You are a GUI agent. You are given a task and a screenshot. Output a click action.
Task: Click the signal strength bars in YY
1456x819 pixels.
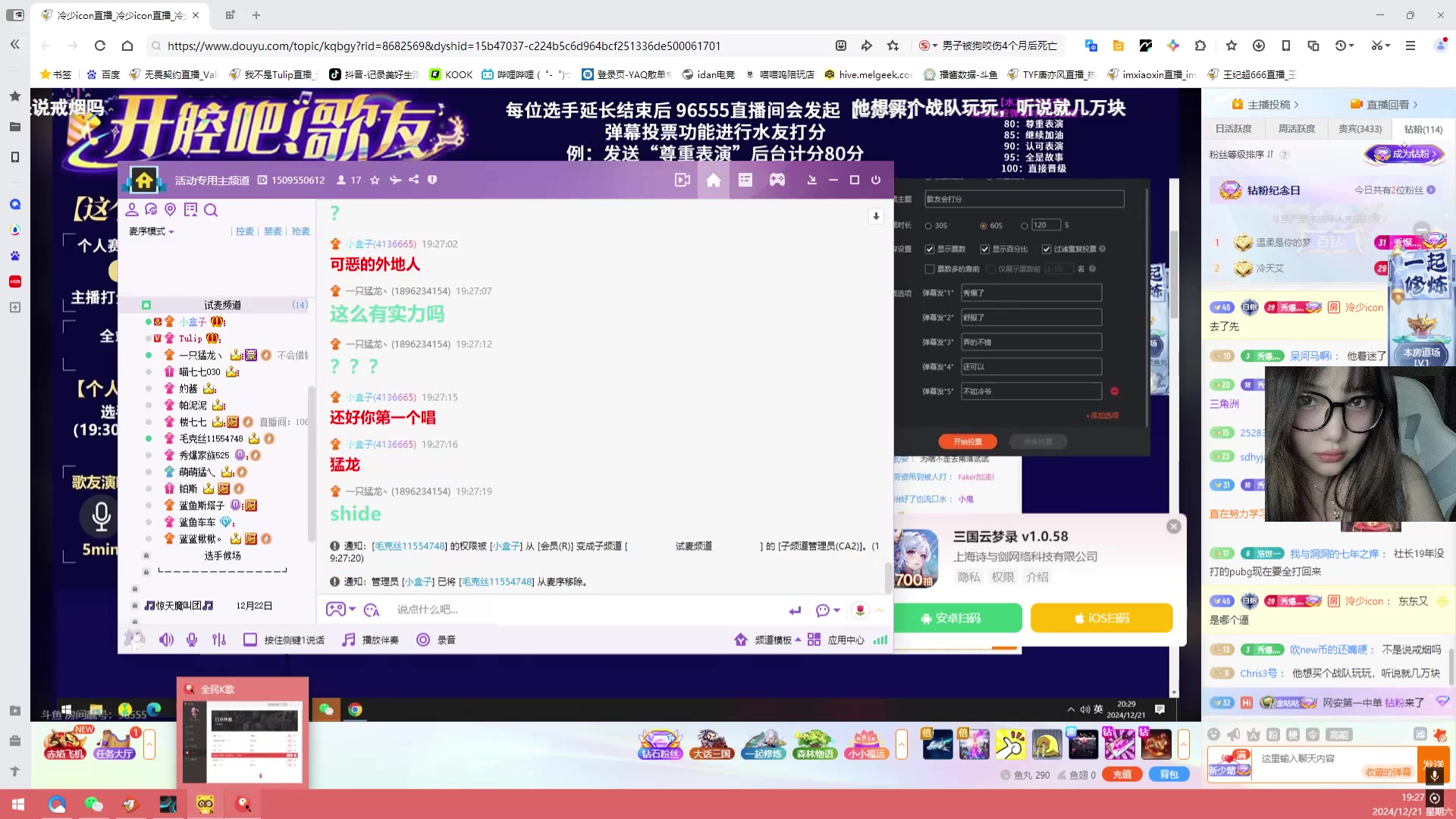click(x=880, y=640)
